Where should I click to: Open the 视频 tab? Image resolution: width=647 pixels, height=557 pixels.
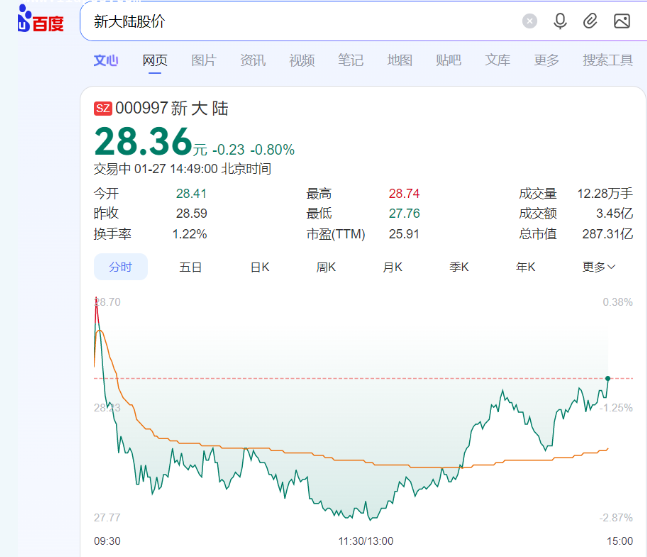click(x=302, y=60)
